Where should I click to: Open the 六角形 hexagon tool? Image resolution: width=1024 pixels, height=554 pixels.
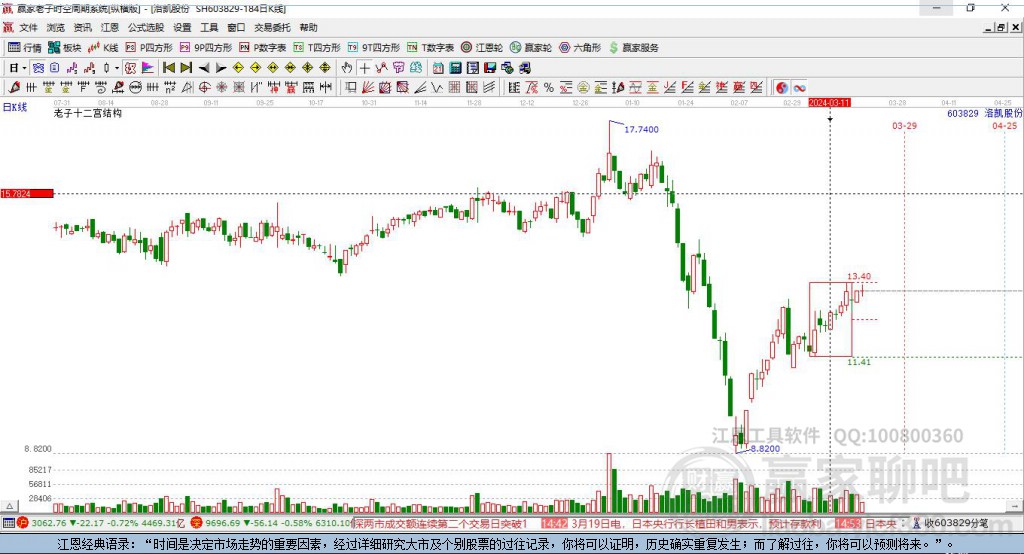tap(580, 48)
